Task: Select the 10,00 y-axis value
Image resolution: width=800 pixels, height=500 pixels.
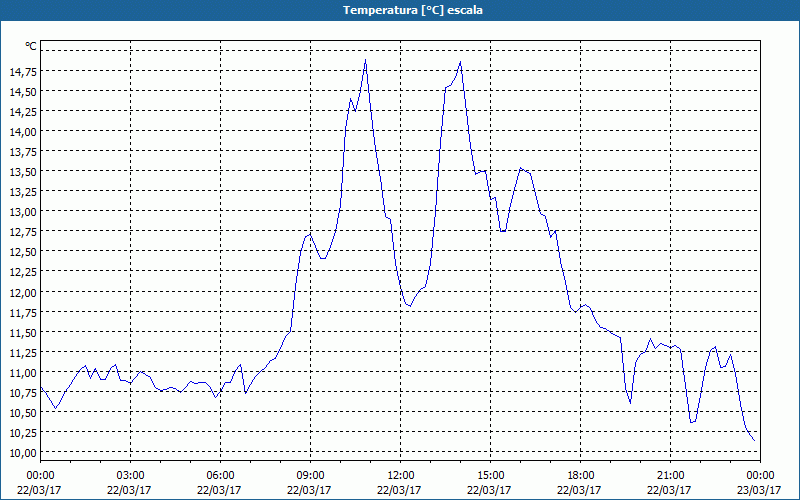Action: point(23,453)
